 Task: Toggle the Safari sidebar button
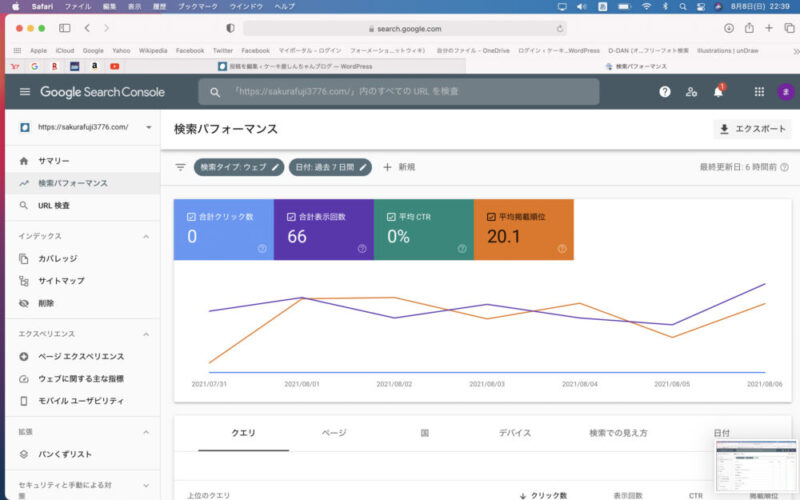pyautogui.click(x=65, y=28)
